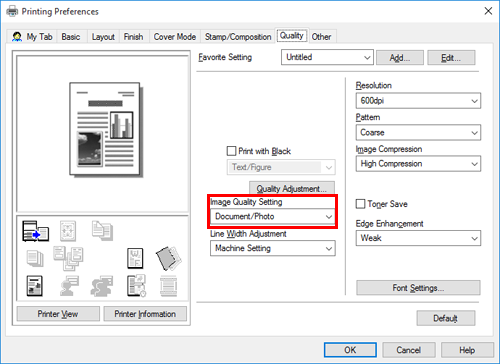Open the Image Quality Setting dropdown
The image size is (500, 364).
[x=273, y=217]
